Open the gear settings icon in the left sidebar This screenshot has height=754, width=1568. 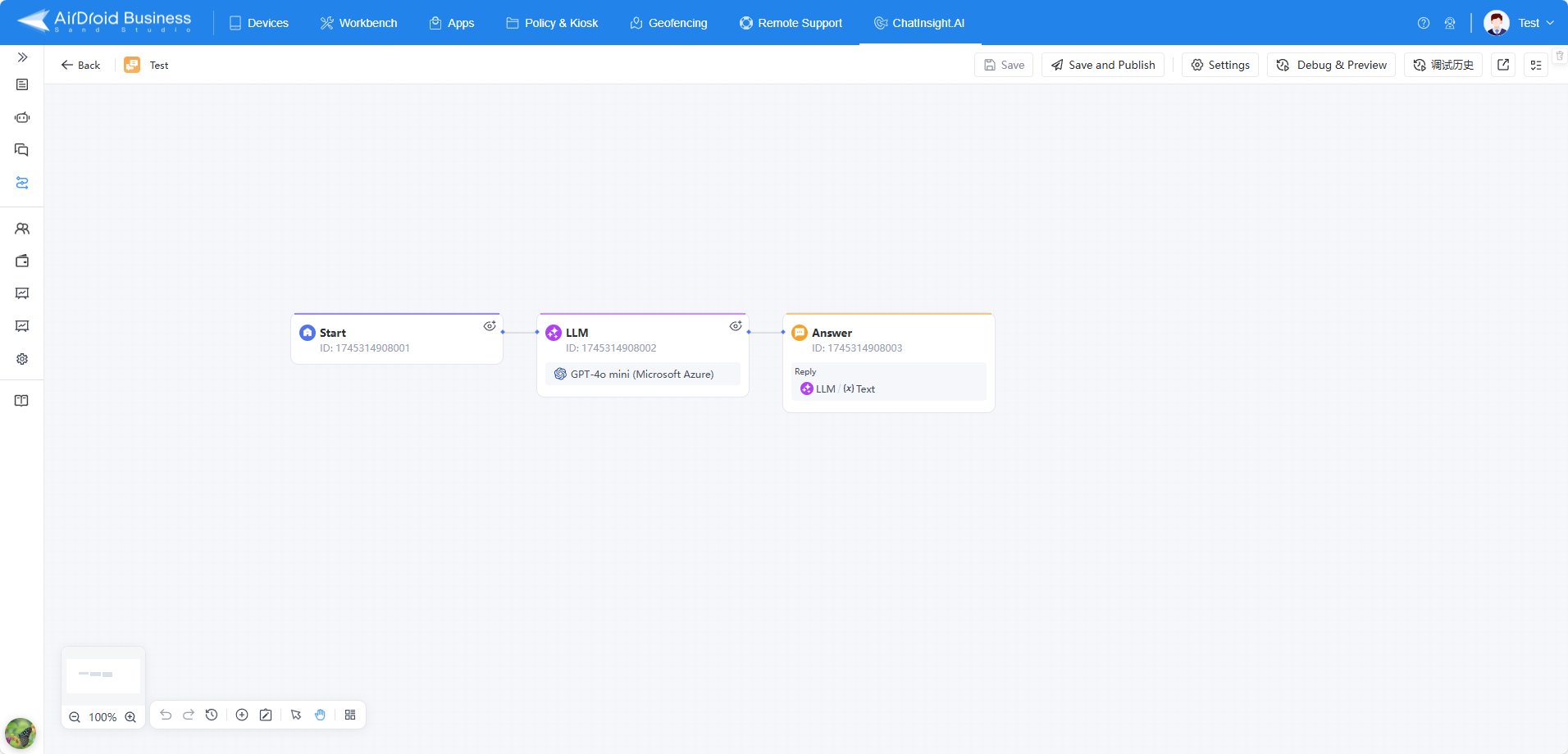point(22,359)
